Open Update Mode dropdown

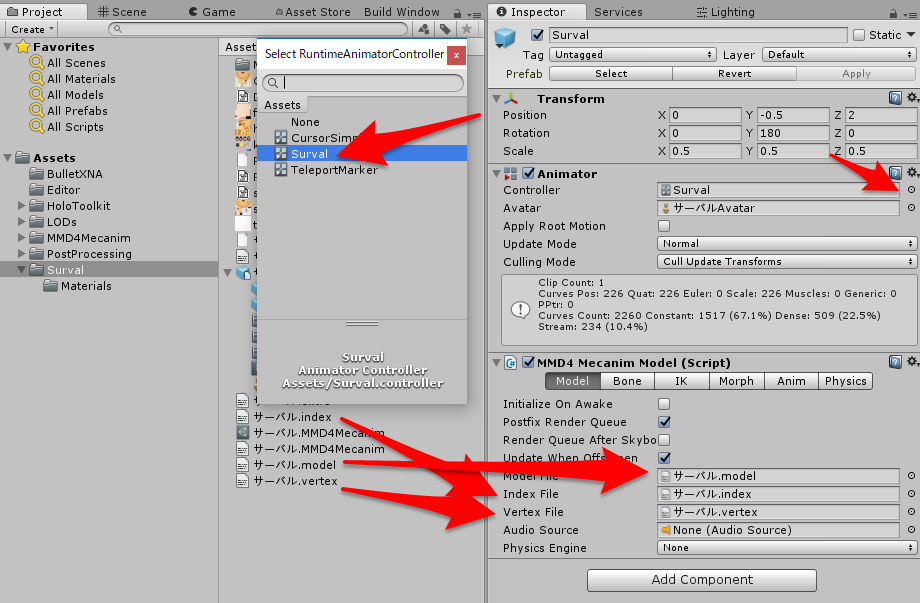[786, 243]
